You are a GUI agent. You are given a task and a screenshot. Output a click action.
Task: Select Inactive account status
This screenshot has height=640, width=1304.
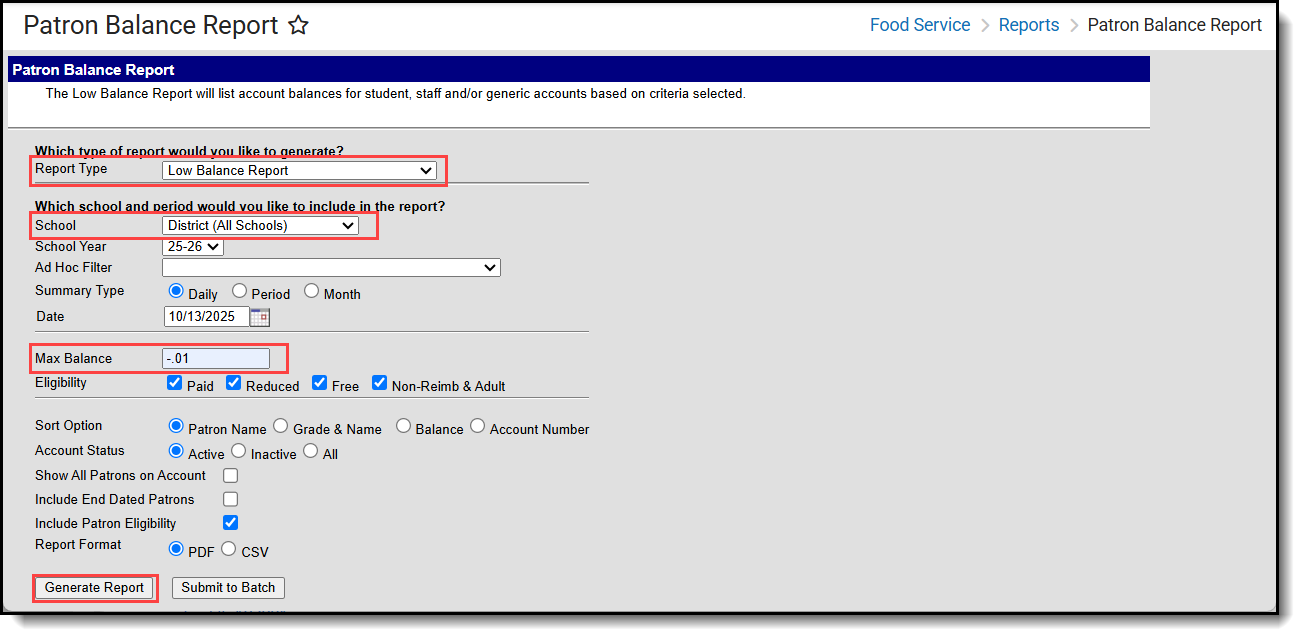[239, 451]
